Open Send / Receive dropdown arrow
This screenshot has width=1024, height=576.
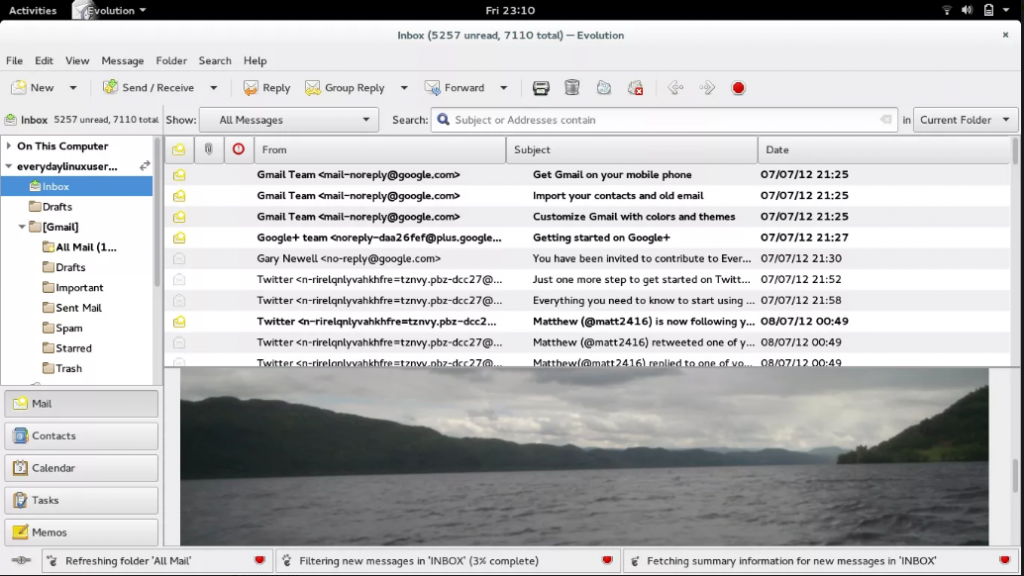point(214,88)
